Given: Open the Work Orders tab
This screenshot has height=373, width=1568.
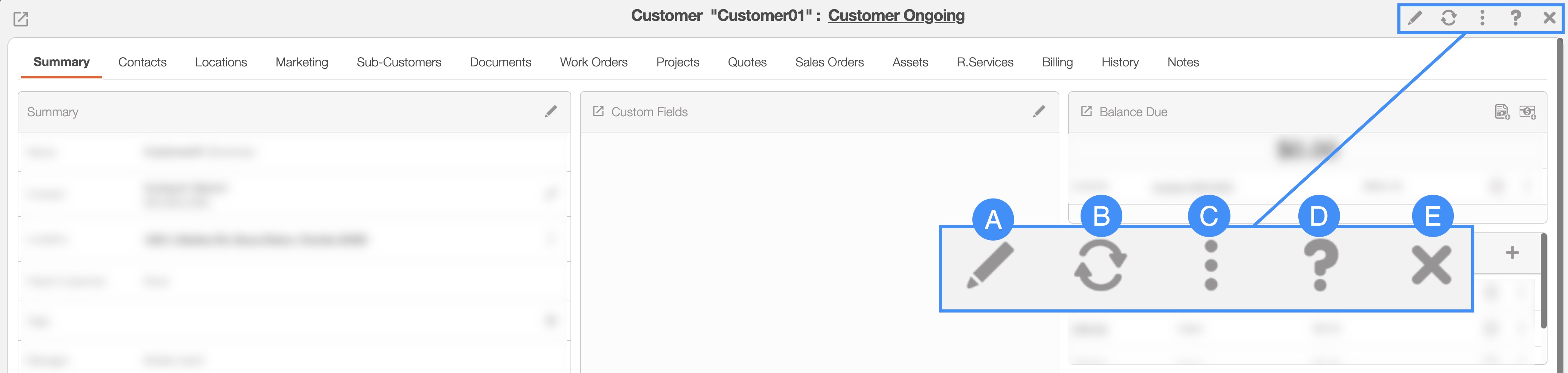Looking at the screenshot, I should click(593, 62).
